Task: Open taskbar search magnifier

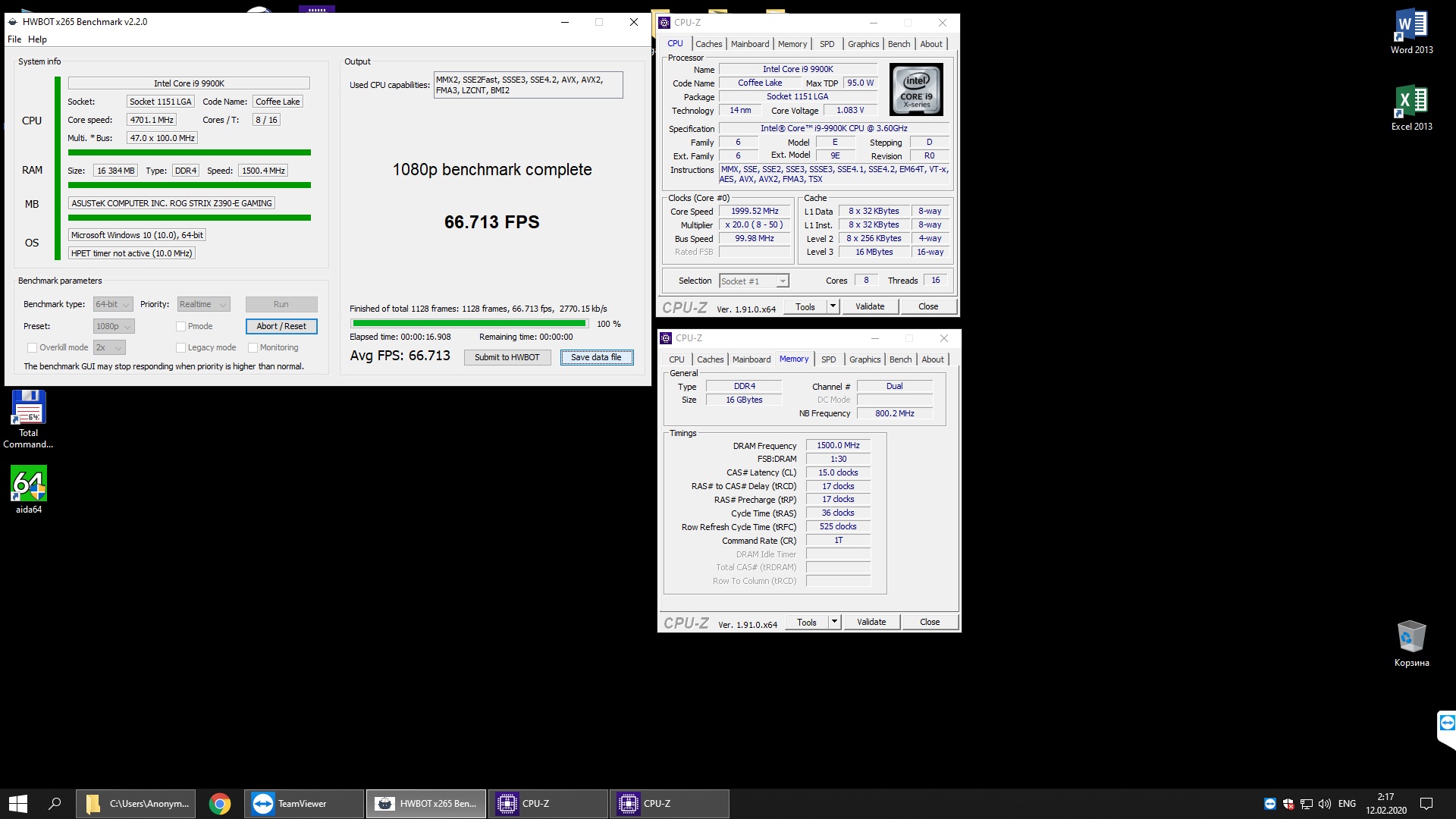Action: click(55, 804)
